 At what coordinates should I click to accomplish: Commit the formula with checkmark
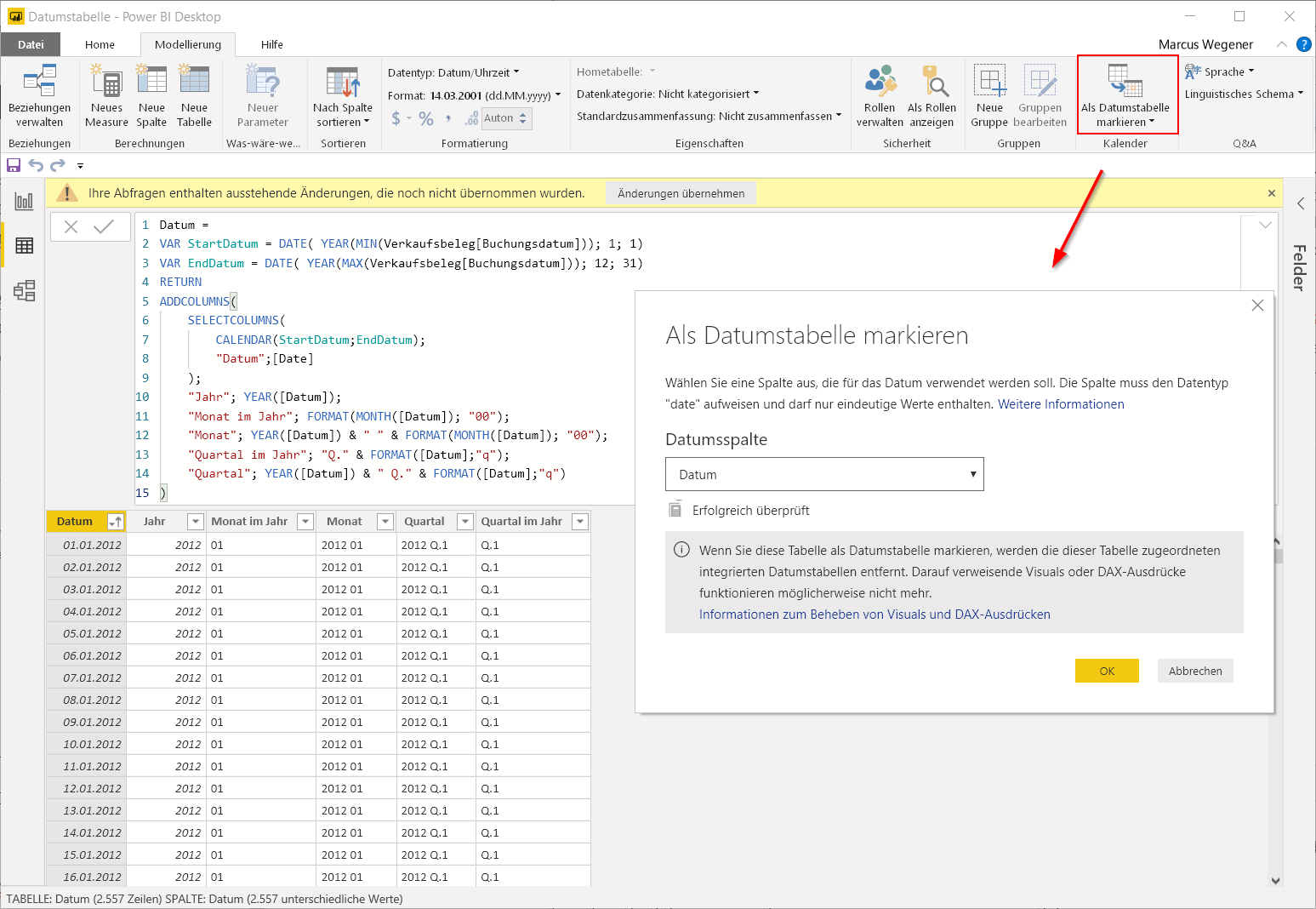(104, 226)
